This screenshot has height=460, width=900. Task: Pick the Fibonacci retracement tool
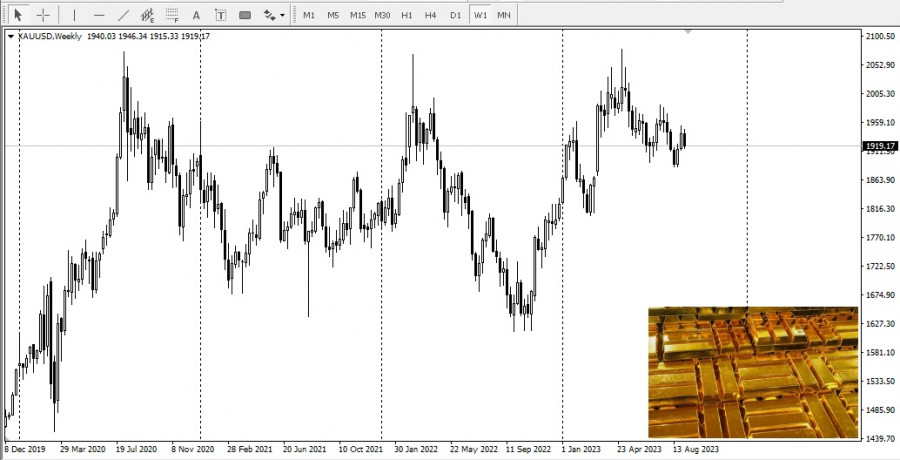[x=172, y=15]
